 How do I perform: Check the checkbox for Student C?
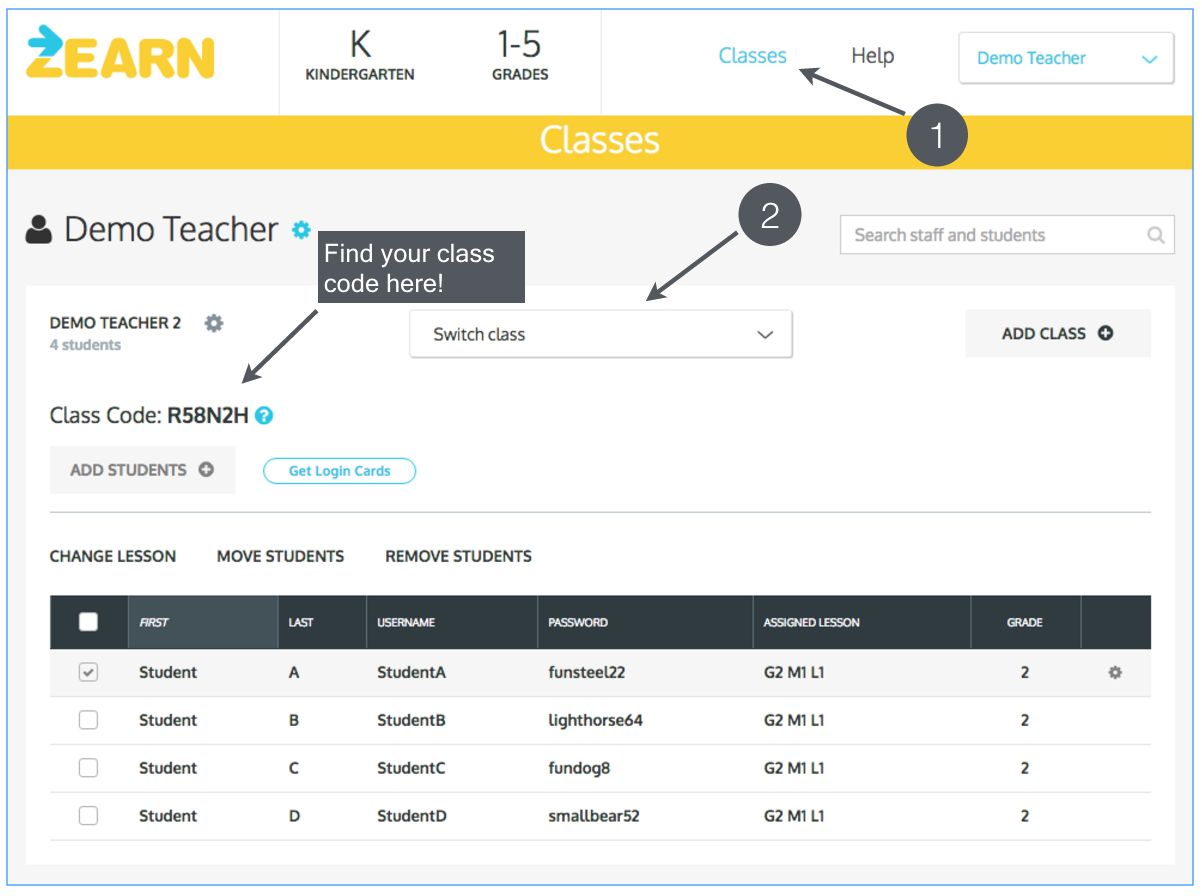click(88, 768)
